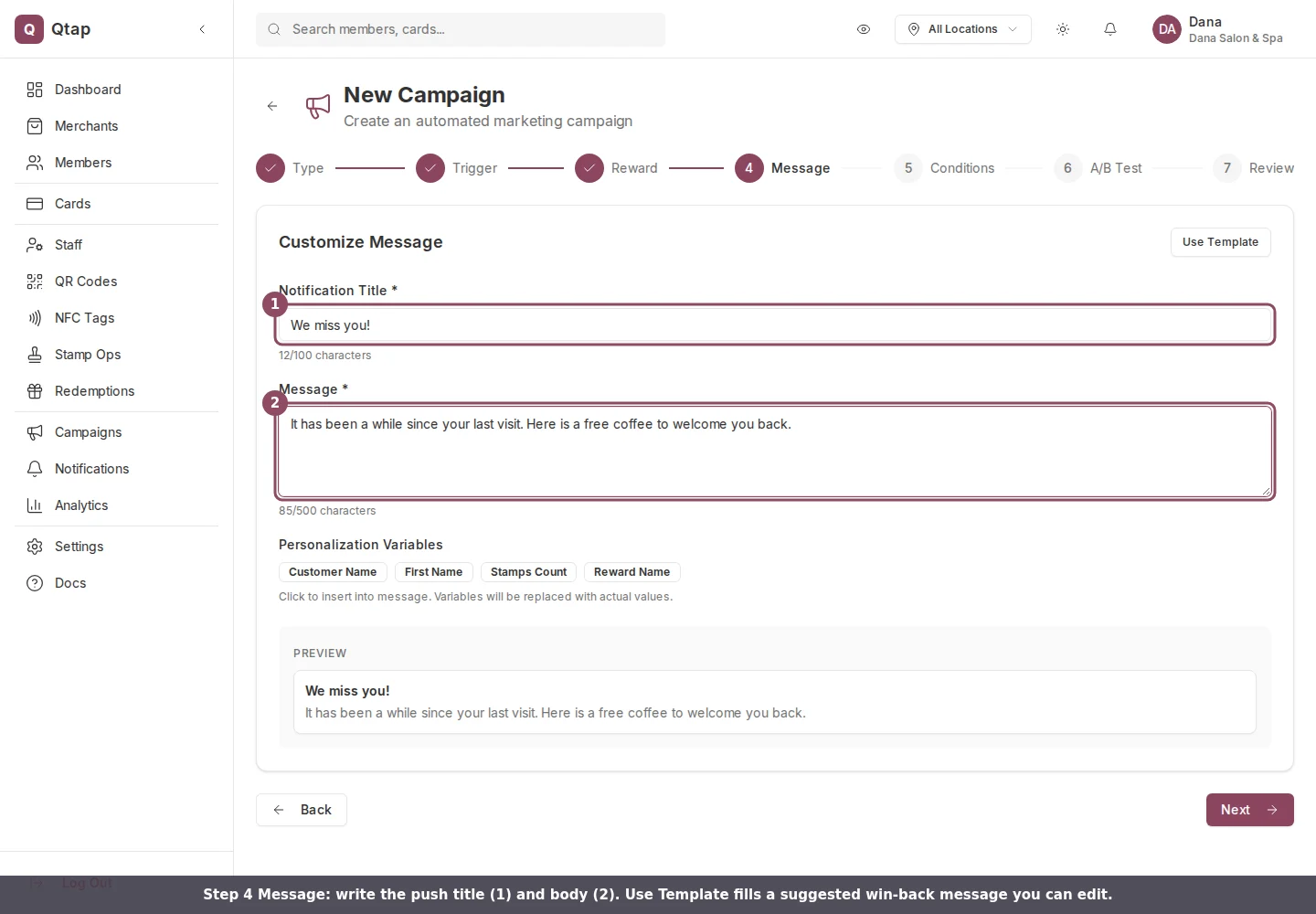
Task: Jump to step 6 A/B Test
Action: point(1098,168)
